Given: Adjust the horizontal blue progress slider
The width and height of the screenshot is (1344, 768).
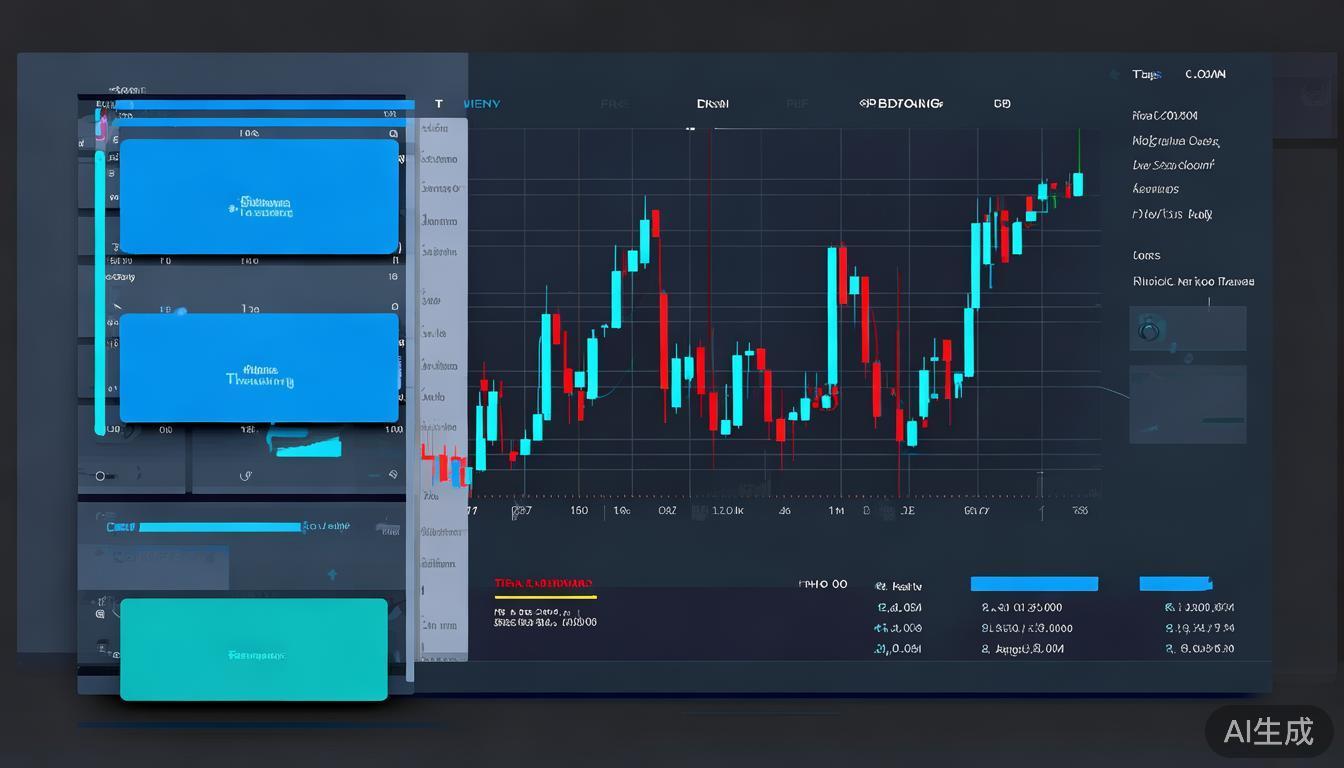Looking at the screenshot, I should [220, 527].
